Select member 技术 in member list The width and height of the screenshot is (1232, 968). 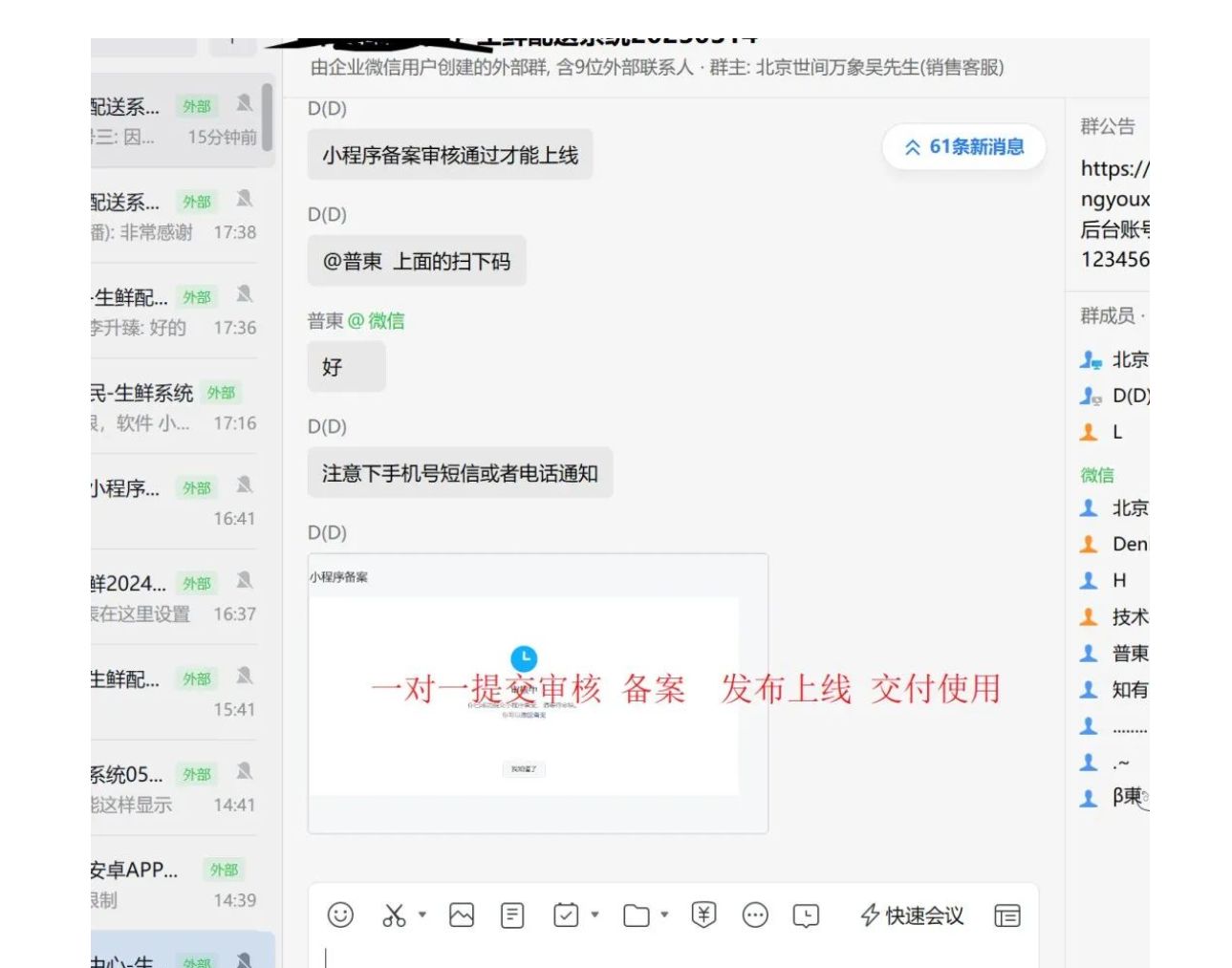click(x=1113, y=617)
